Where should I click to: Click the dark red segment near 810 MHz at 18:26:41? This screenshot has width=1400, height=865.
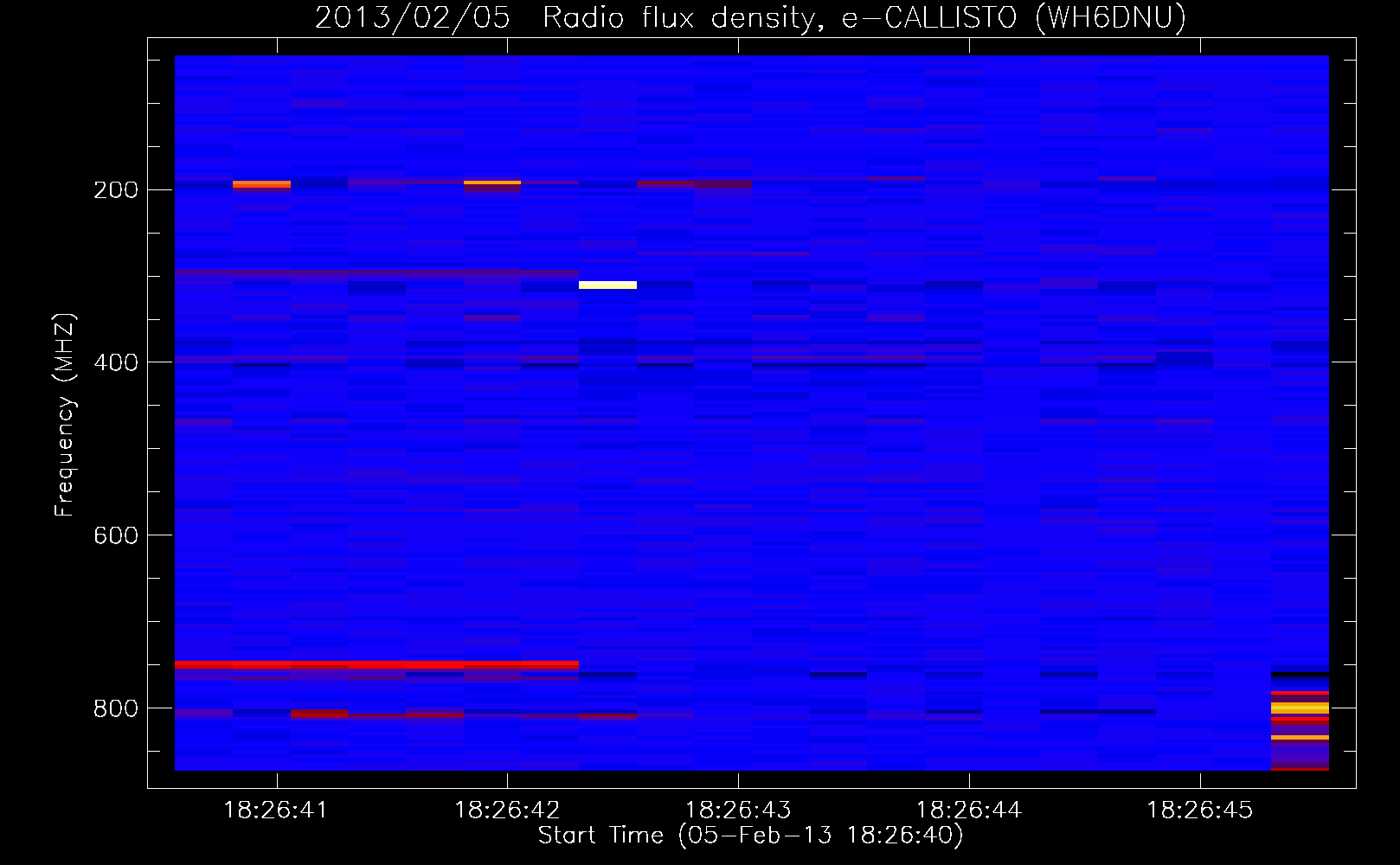319,714
